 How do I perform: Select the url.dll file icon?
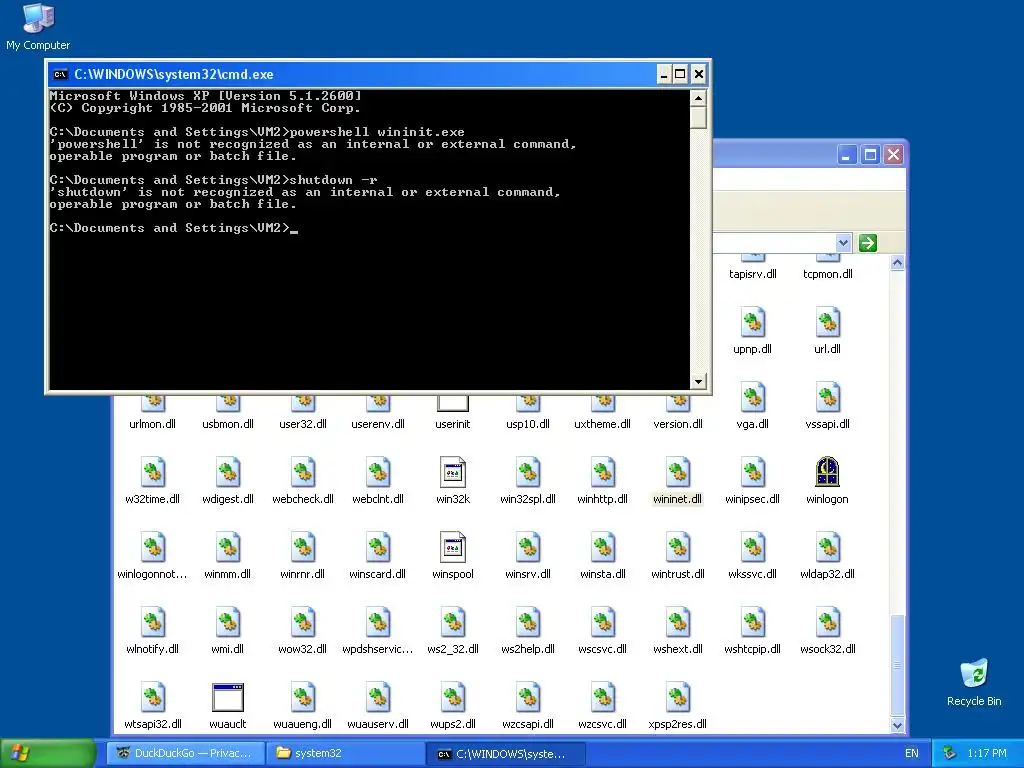click(827, 322)
